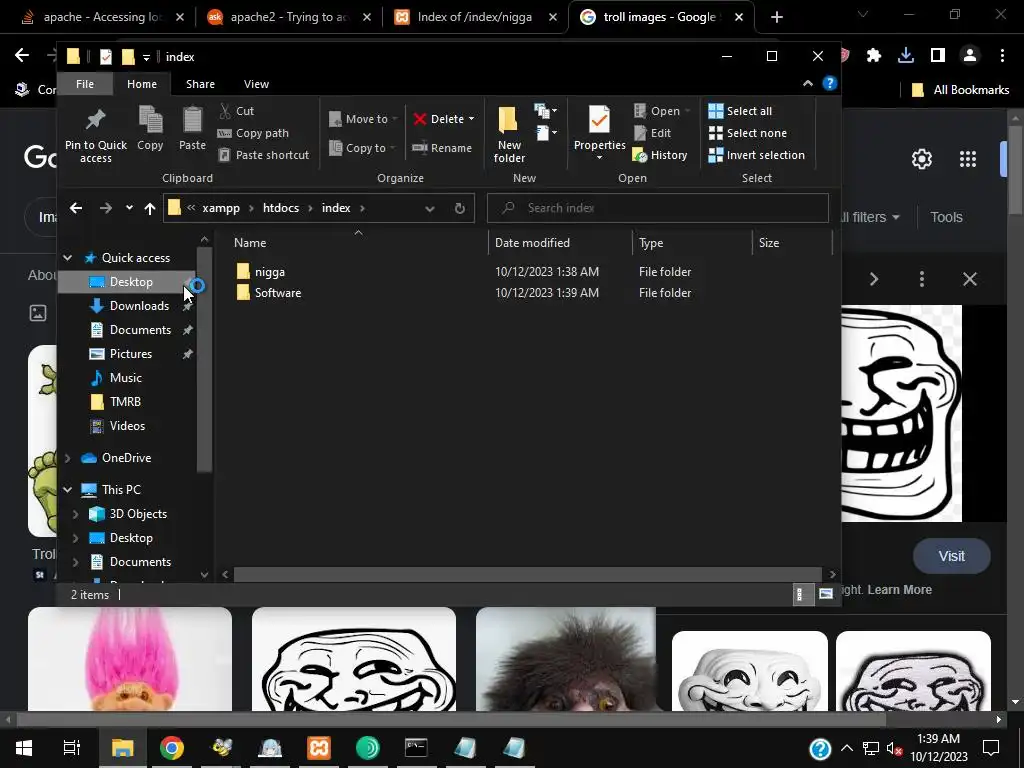Collapse the This PC node

67,490
